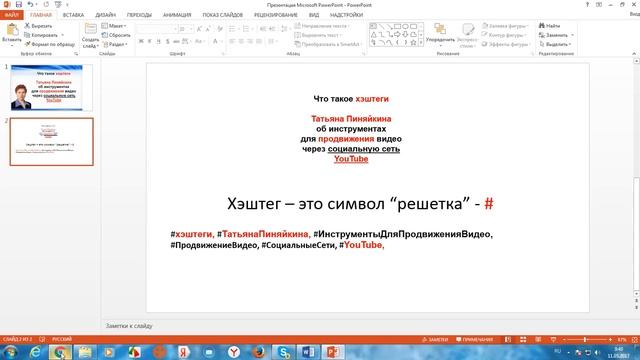Toggle ЗАМЕТКИ in the status bar
This screenshot has width=640, height=360.
tap(435, 340)
